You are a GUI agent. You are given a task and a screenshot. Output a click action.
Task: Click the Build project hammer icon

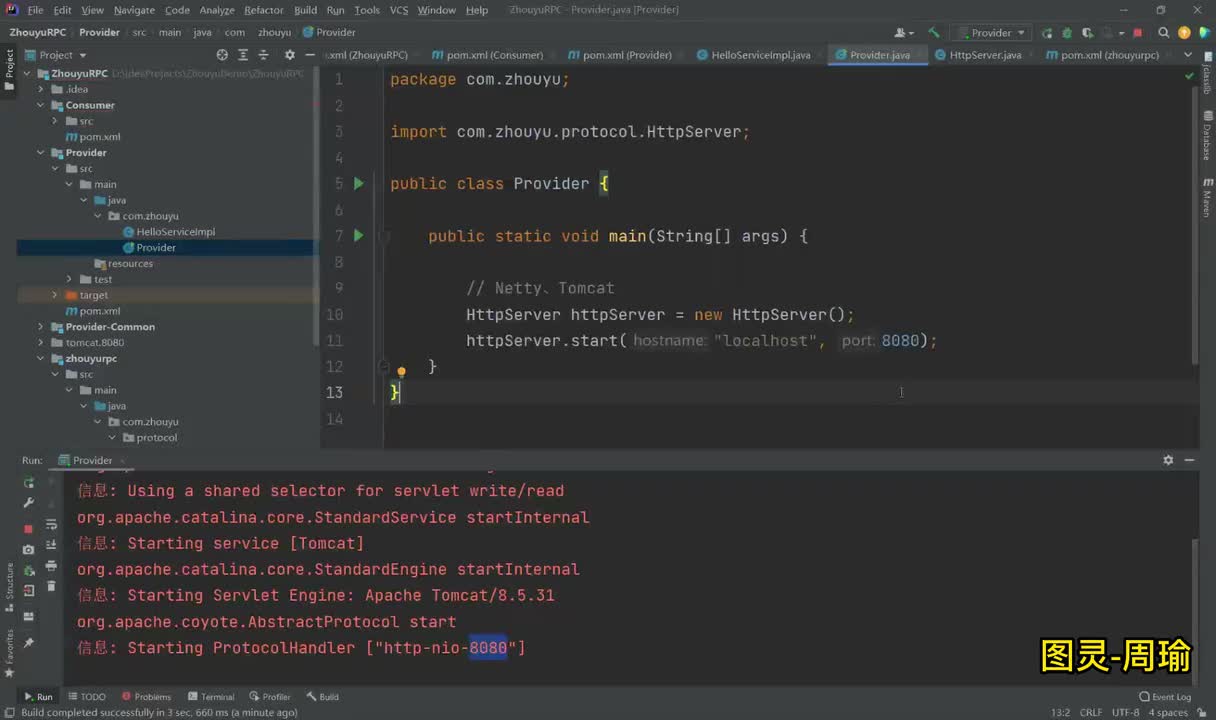point(933,33)
